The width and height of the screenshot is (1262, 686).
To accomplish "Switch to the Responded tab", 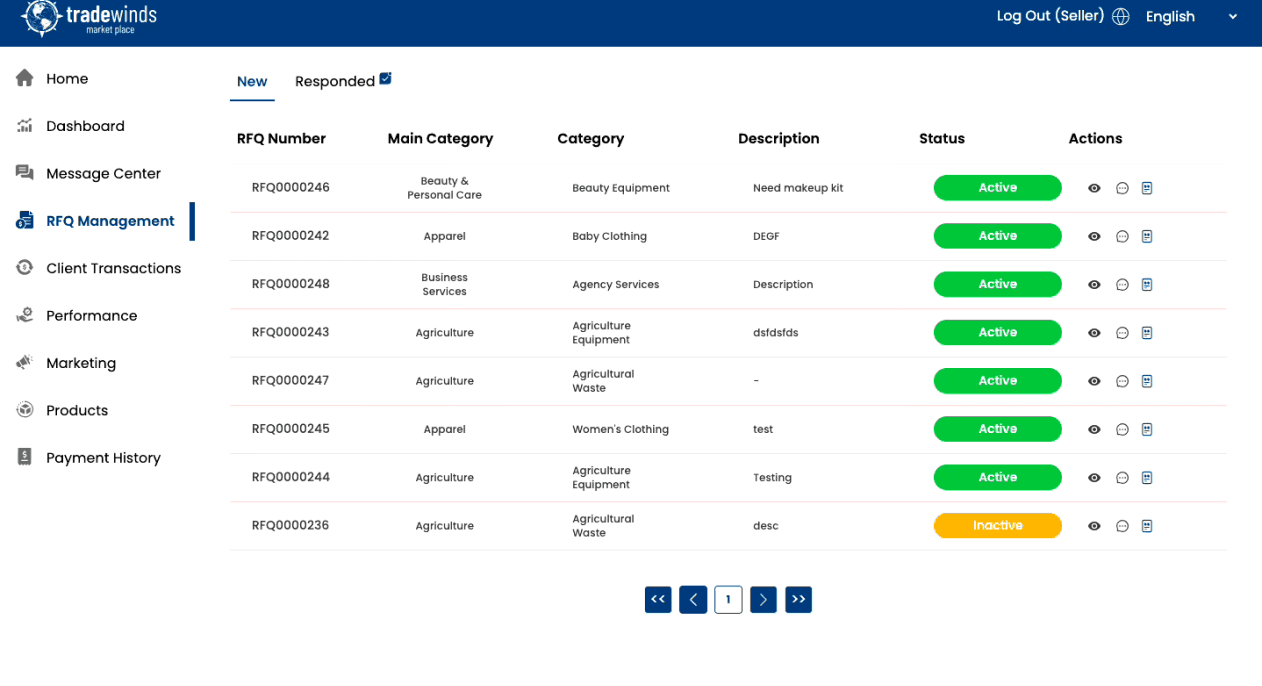I will [343, 81].
